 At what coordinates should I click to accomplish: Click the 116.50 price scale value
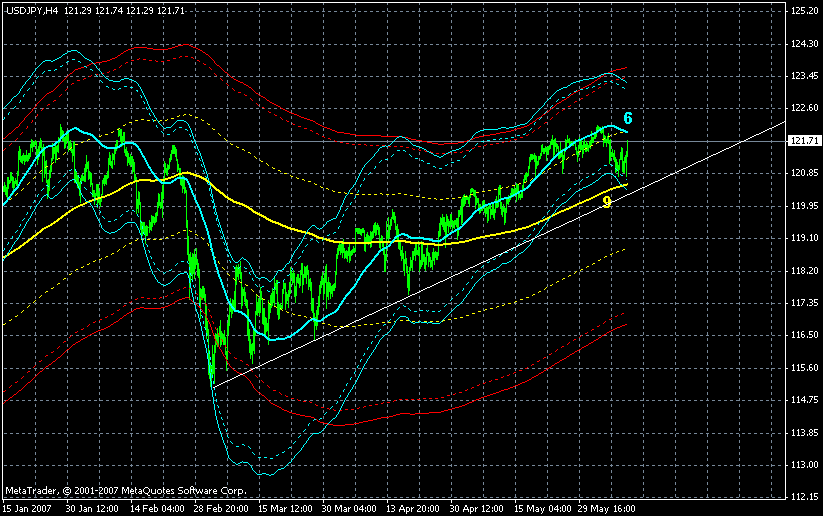pyautogui.click(x=804, y=335)
